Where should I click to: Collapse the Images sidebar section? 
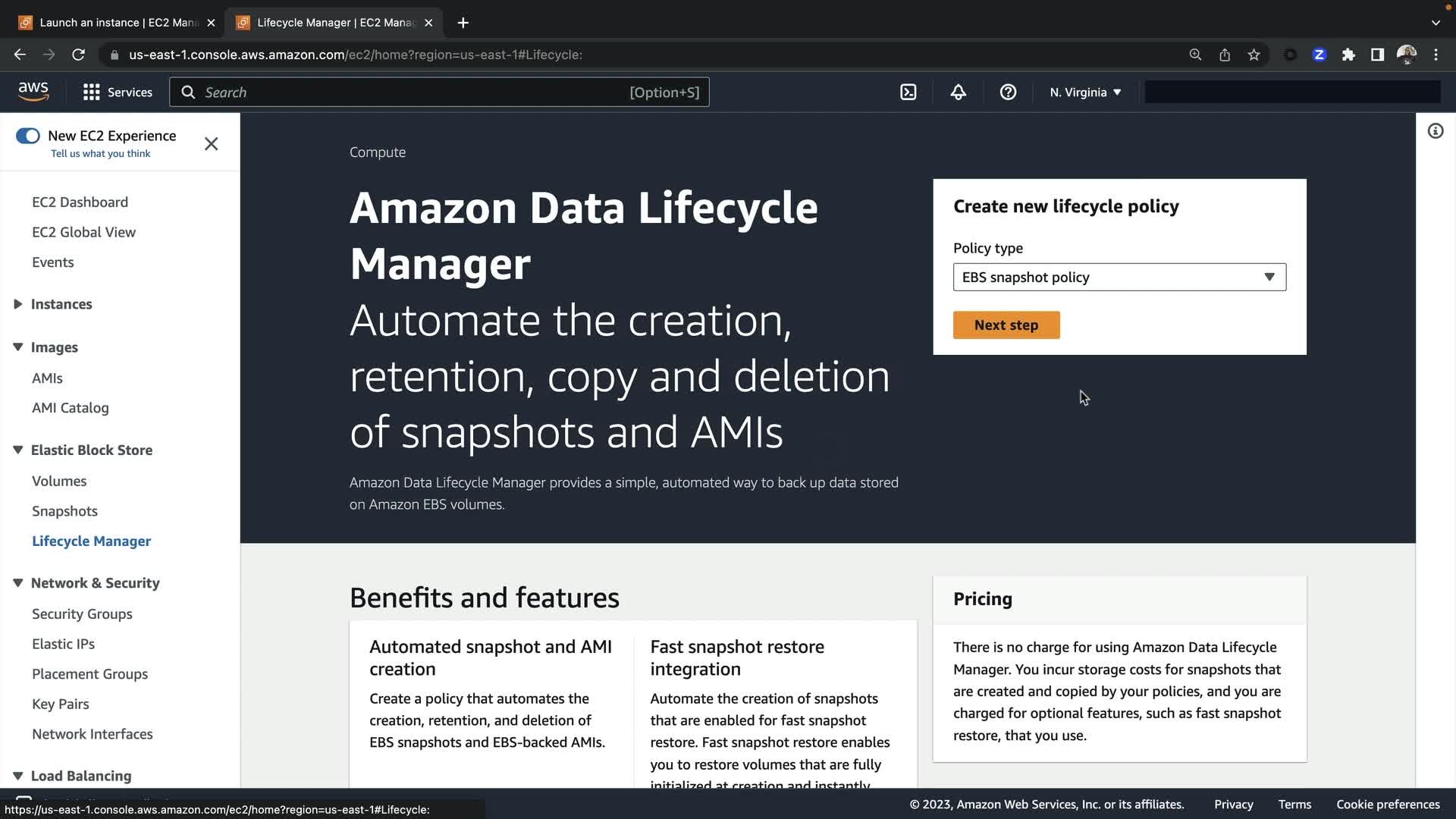click(18, 347)
